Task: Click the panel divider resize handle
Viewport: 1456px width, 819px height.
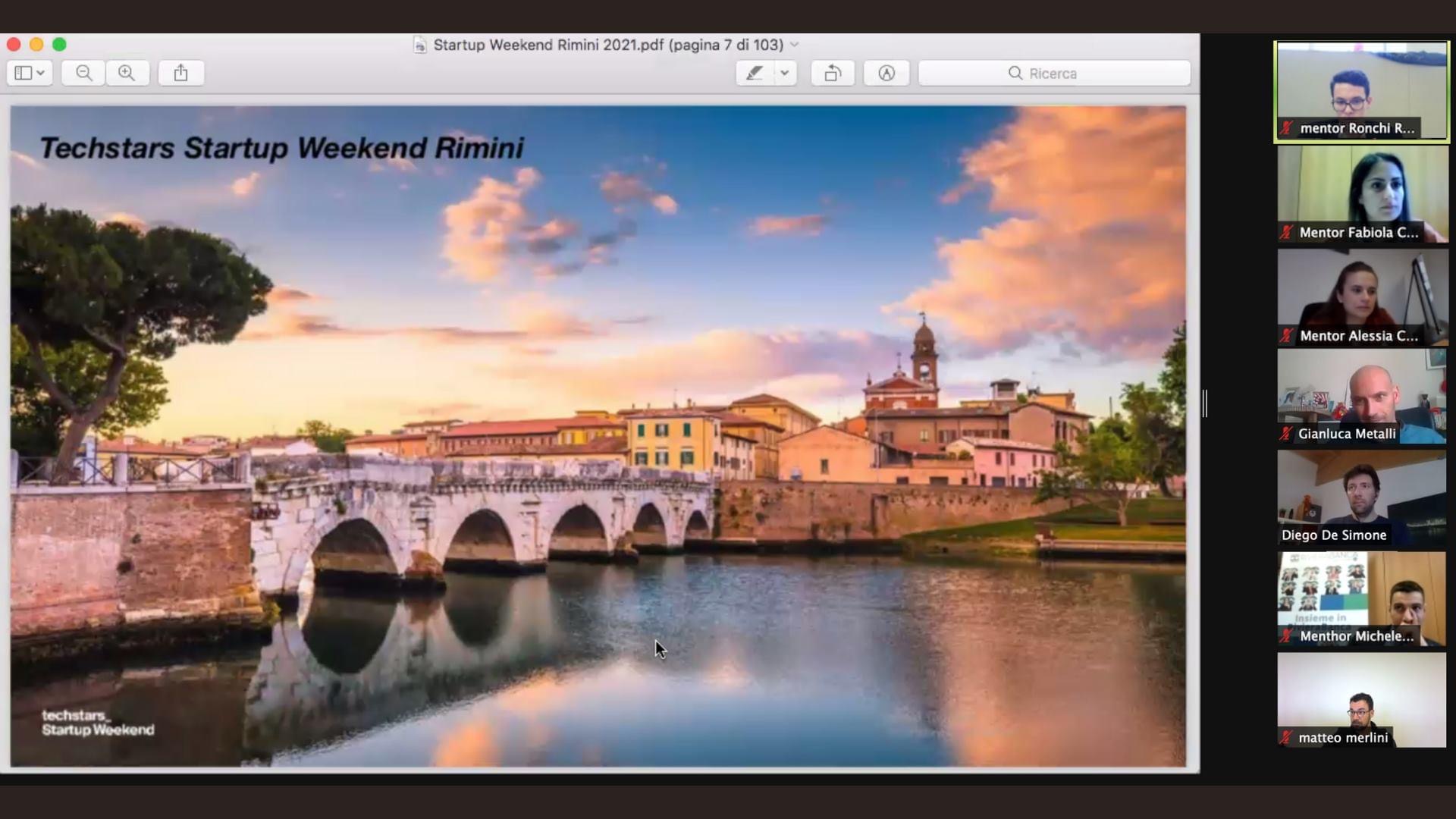Action: pyautogui.click(x=1205, y=403)
